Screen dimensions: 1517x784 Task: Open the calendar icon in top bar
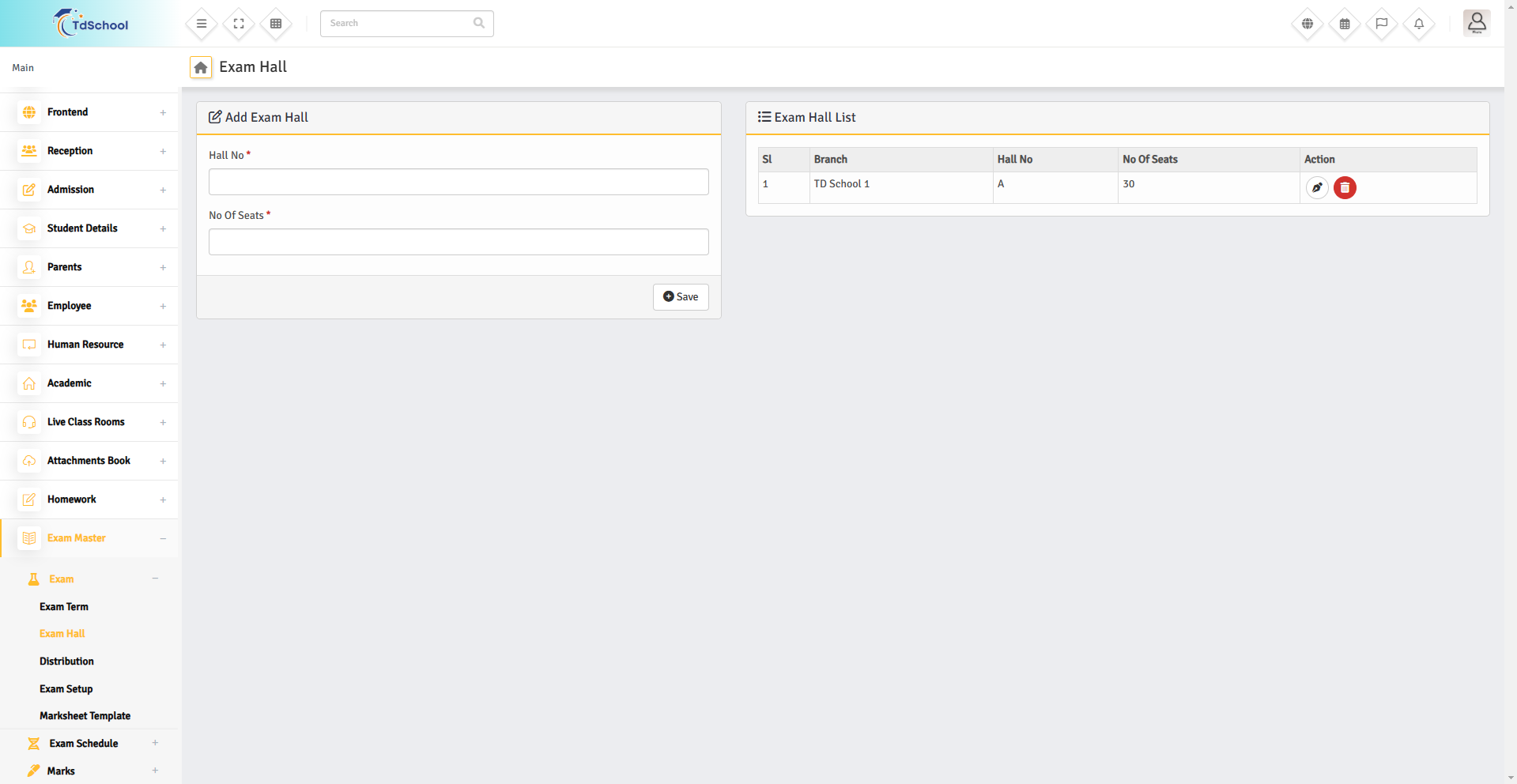[1345, 24]
